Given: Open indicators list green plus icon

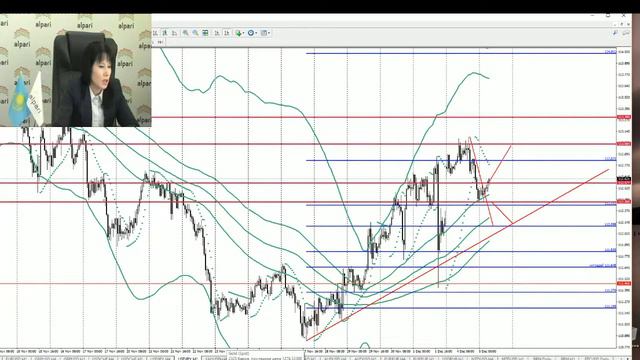Looking at the screenshot, I should click(x=238, y=33).
